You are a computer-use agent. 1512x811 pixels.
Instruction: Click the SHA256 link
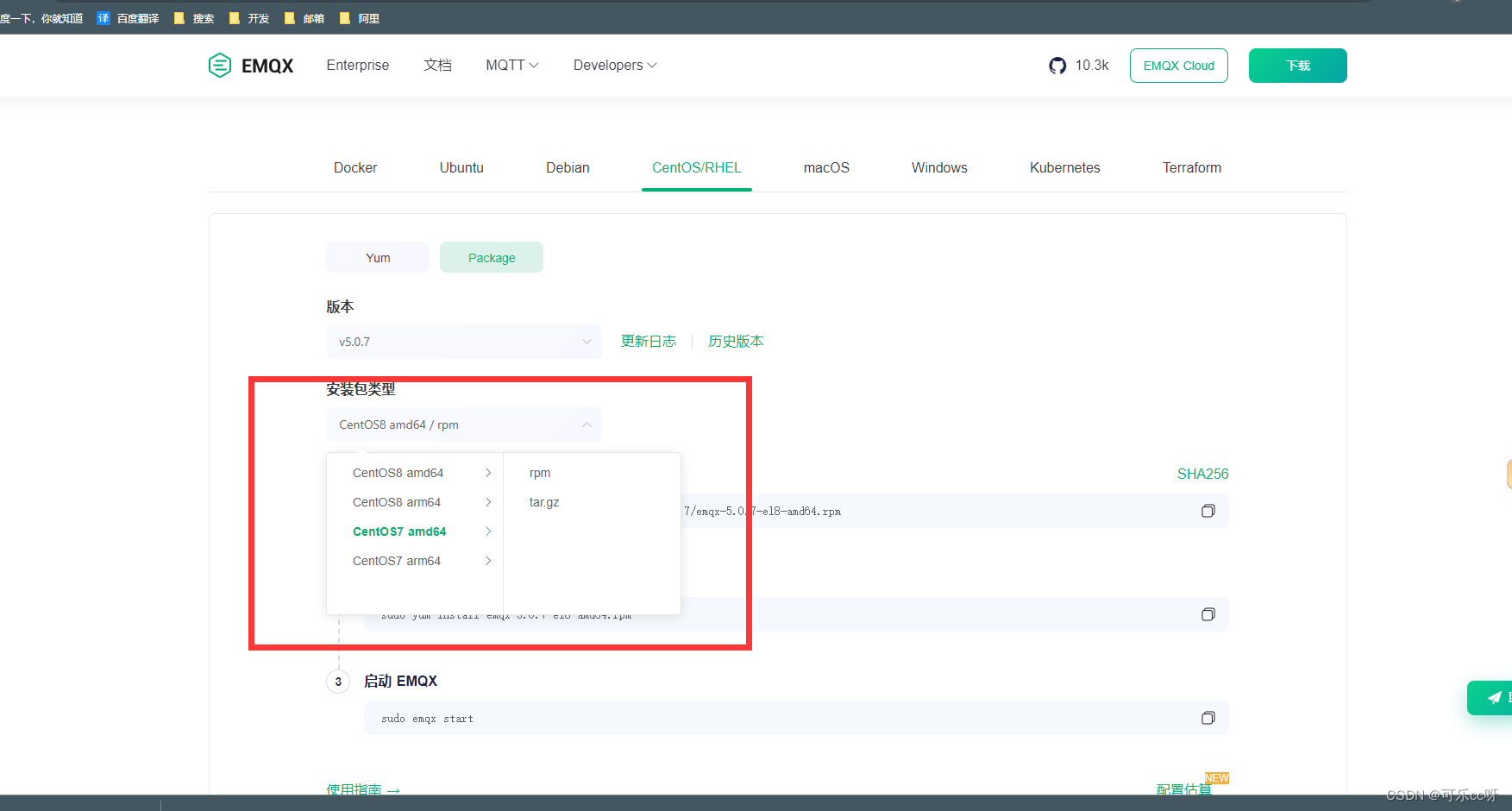click(1203, 474)
